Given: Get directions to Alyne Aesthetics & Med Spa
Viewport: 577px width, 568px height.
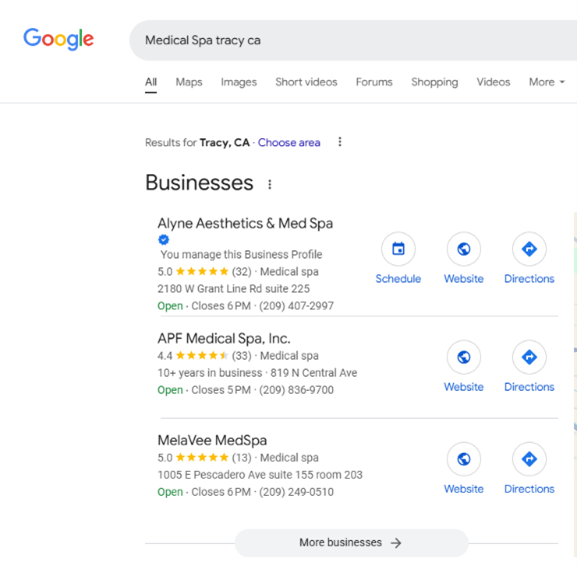Looking at the screenshot, I should pyautogui.click(x=529, y=249).
